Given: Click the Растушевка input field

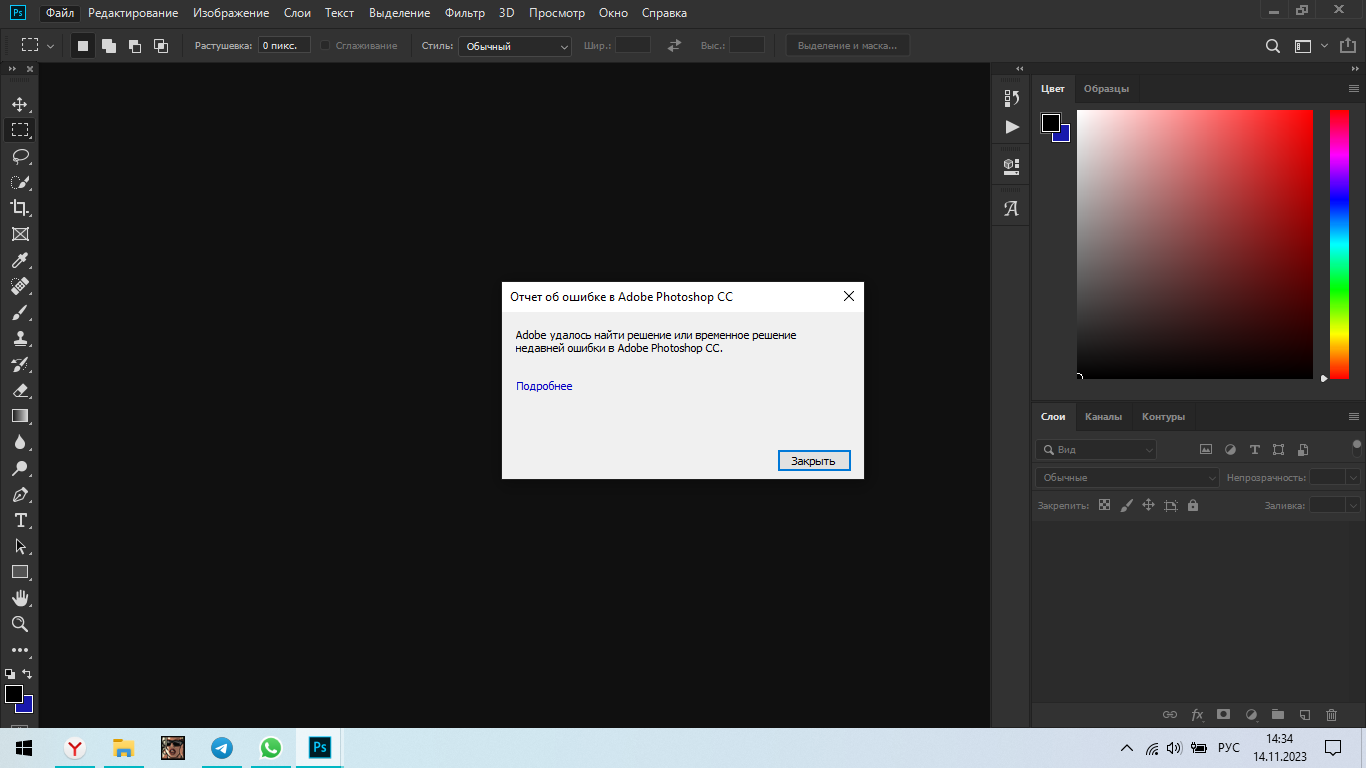Looking at the screenshot, I should (284, 46).
